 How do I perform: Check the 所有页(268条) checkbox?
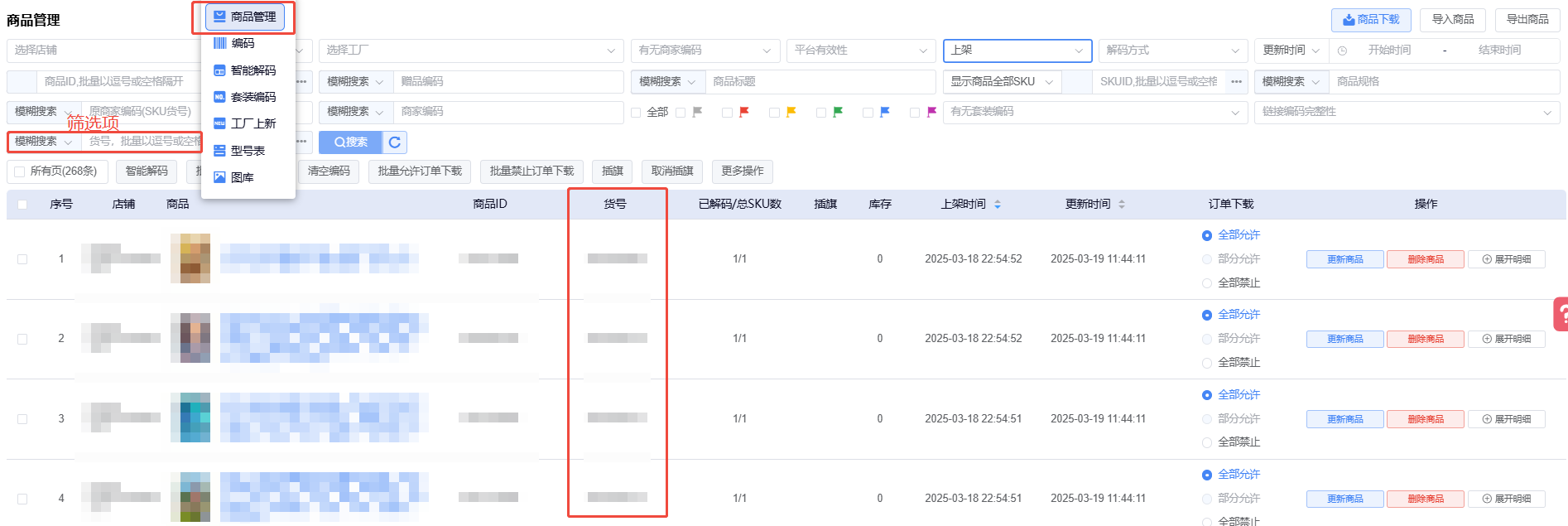19,171
